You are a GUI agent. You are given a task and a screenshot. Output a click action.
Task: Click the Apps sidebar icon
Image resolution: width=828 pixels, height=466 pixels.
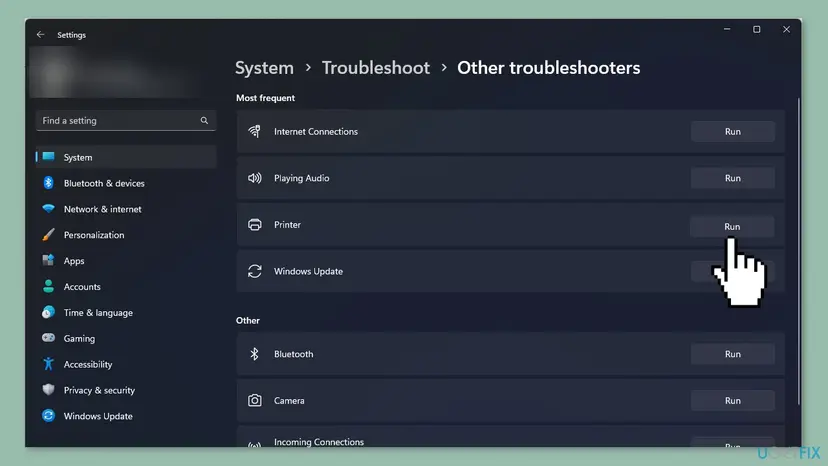(x=49, y=260)
